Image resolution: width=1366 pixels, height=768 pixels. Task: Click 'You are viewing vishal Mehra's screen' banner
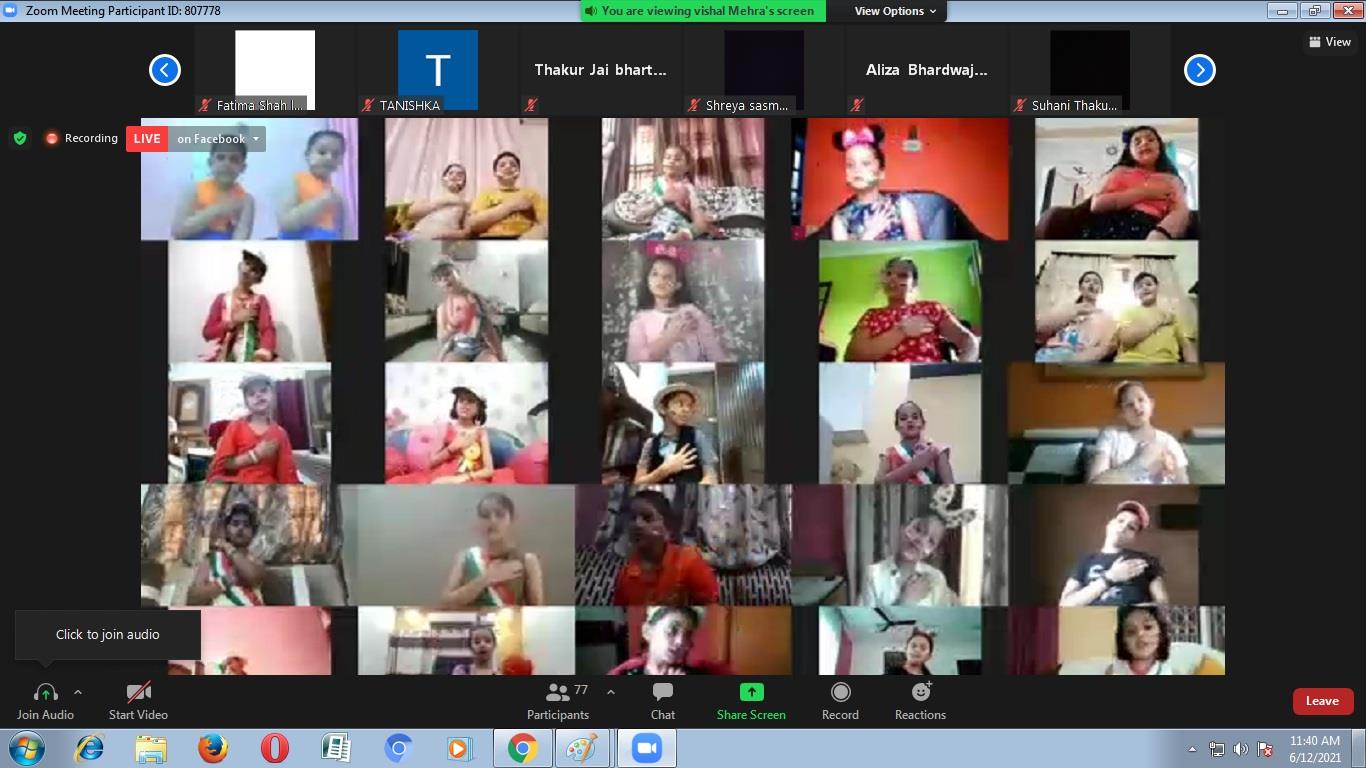(x=703, y=11)
